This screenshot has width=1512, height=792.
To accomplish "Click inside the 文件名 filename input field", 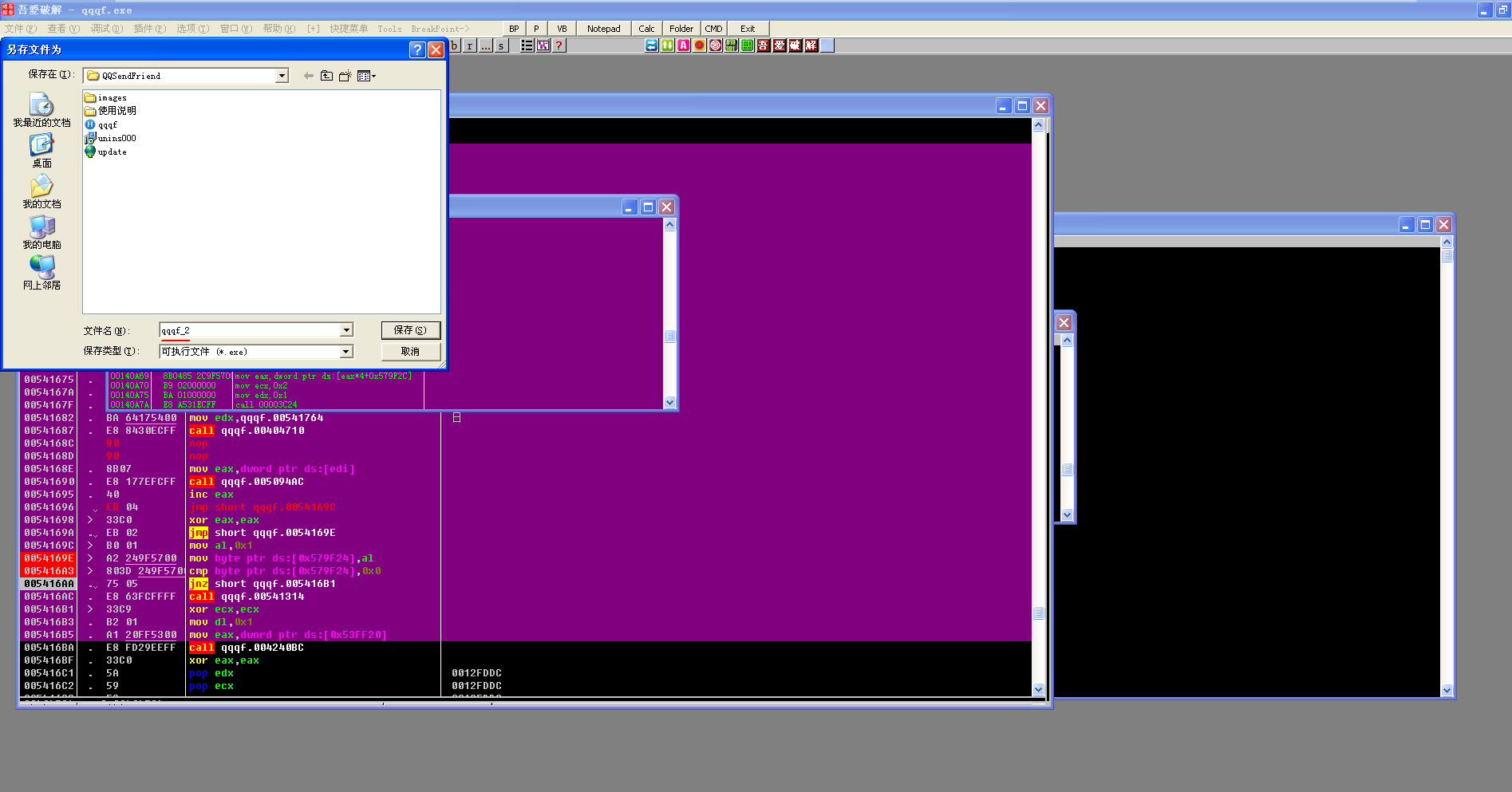I will click(x=250, y=330).
